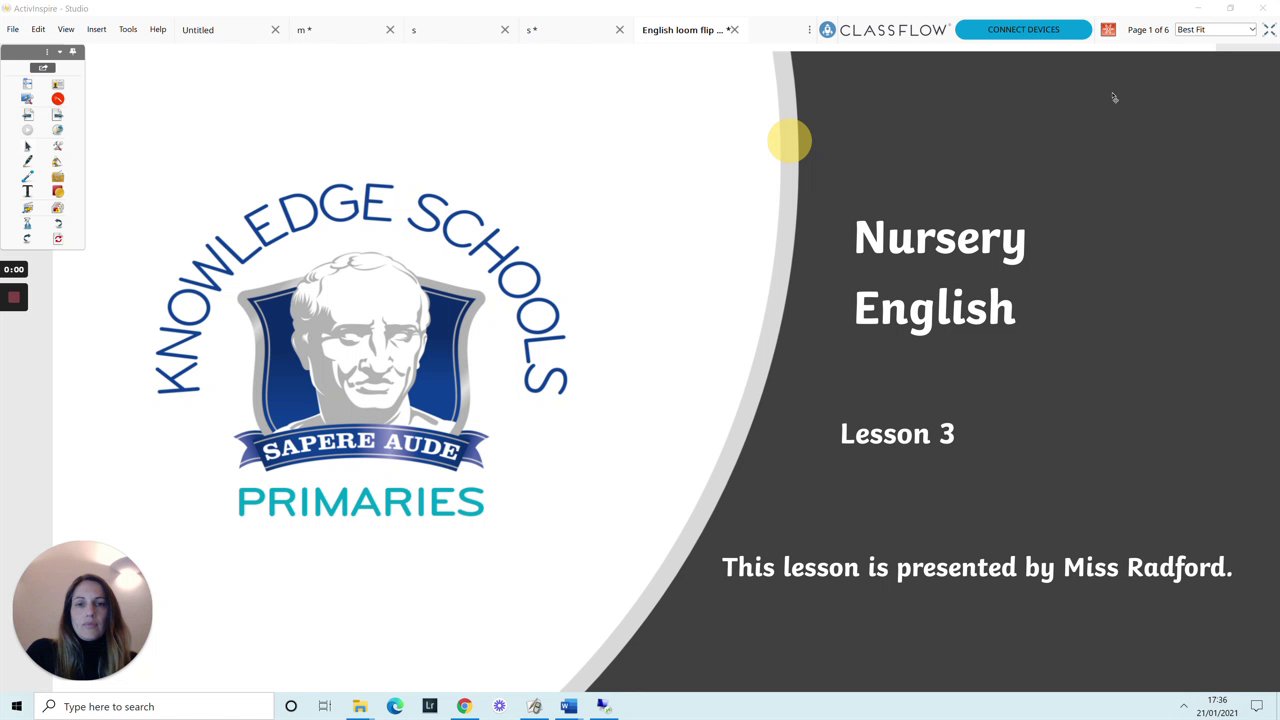This screenshot has height=720, width=1280.
Task: Close the Untitled tab
Action: [275, 30]
